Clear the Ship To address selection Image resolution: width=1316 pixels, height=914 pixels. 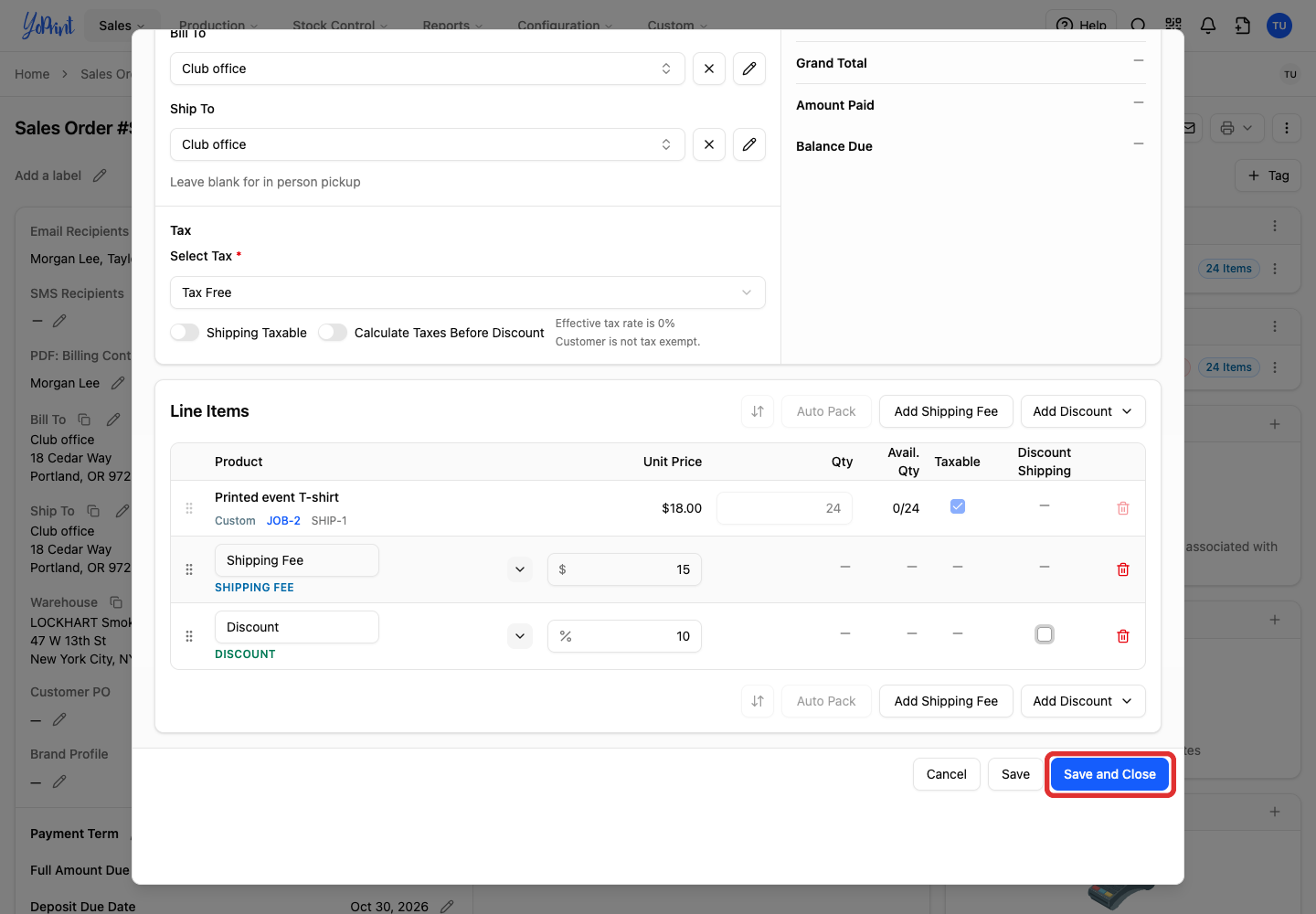[x=709, y=144]
